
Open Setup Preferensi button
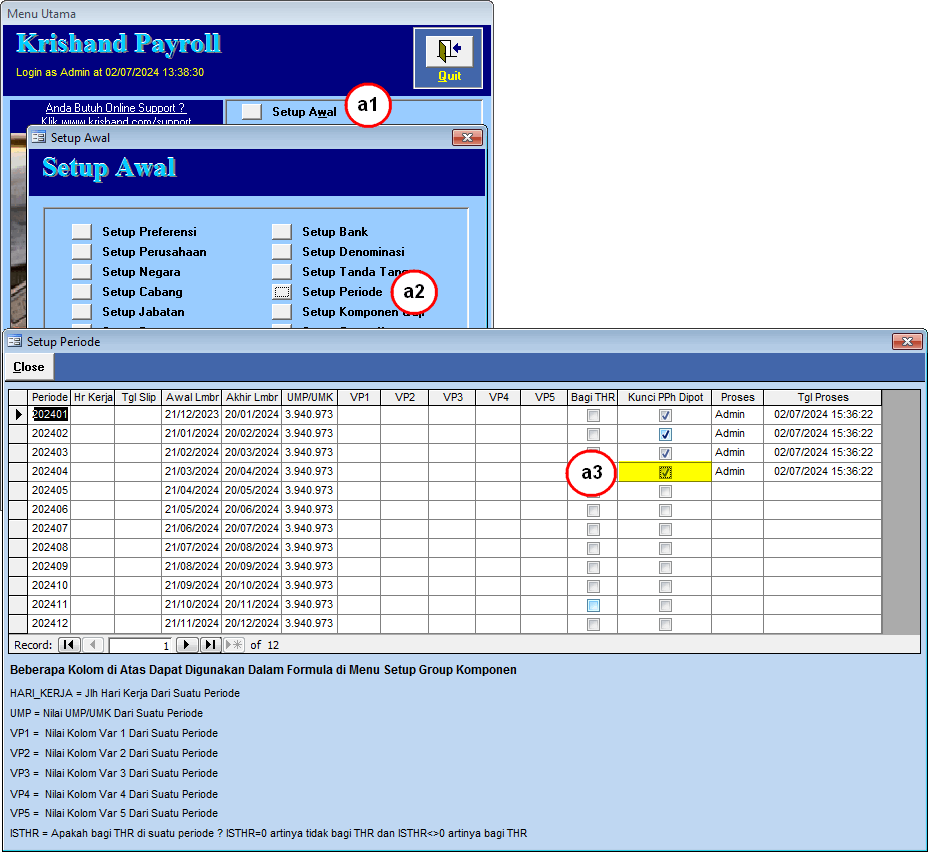[82, 232]
